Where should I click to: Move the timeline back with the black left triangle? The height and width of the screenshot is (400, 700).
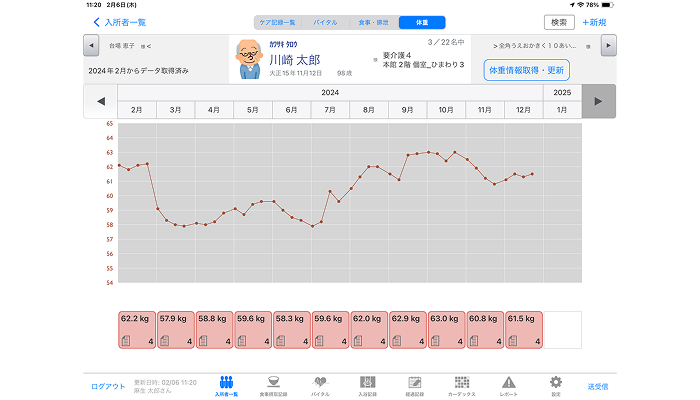pyautogui.click(x=101, y=101)
